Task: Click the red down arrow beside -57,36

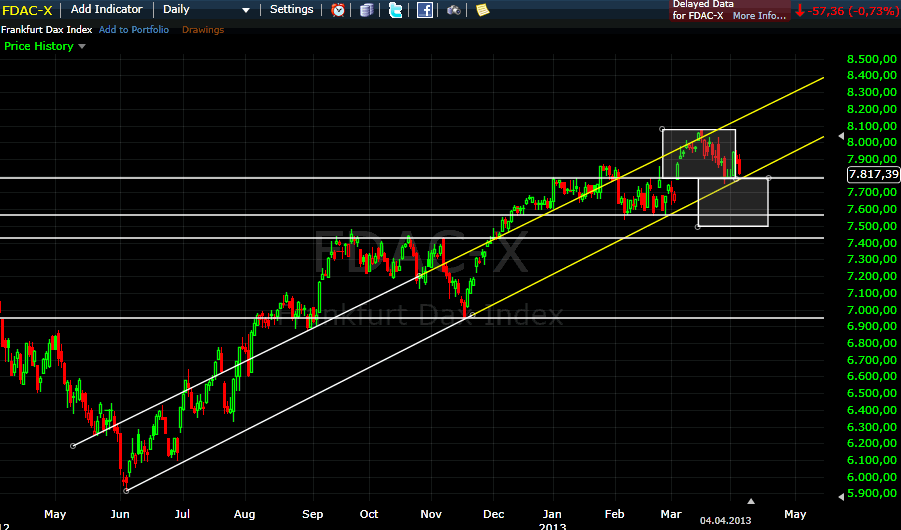Action: click(x=800, y=10)
